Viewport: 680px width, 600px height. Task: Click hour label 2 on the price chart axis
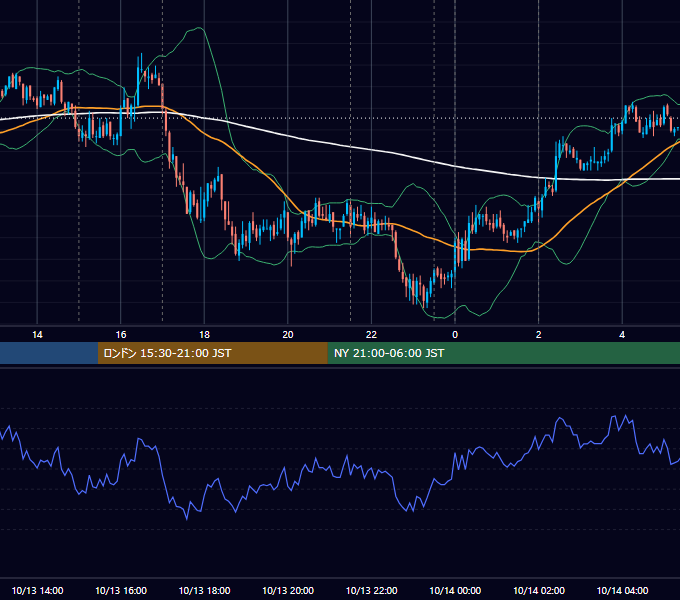[x=539, y=335]
